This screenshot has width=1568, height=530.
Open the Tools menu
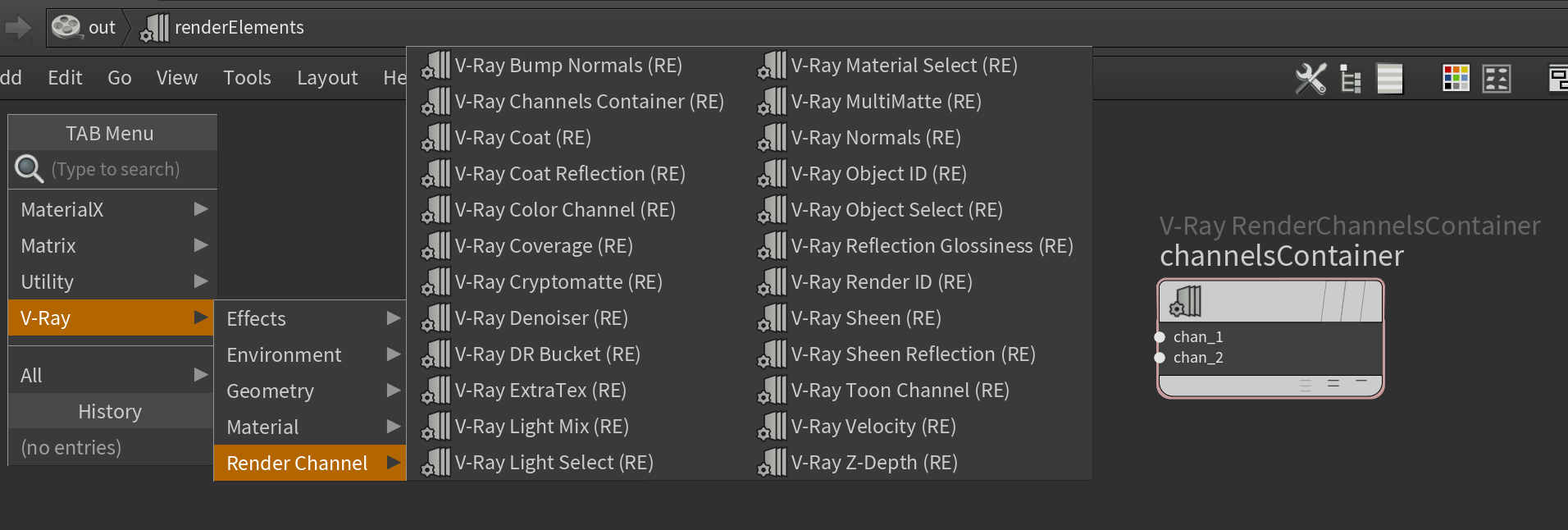click(x=247, y=78)
